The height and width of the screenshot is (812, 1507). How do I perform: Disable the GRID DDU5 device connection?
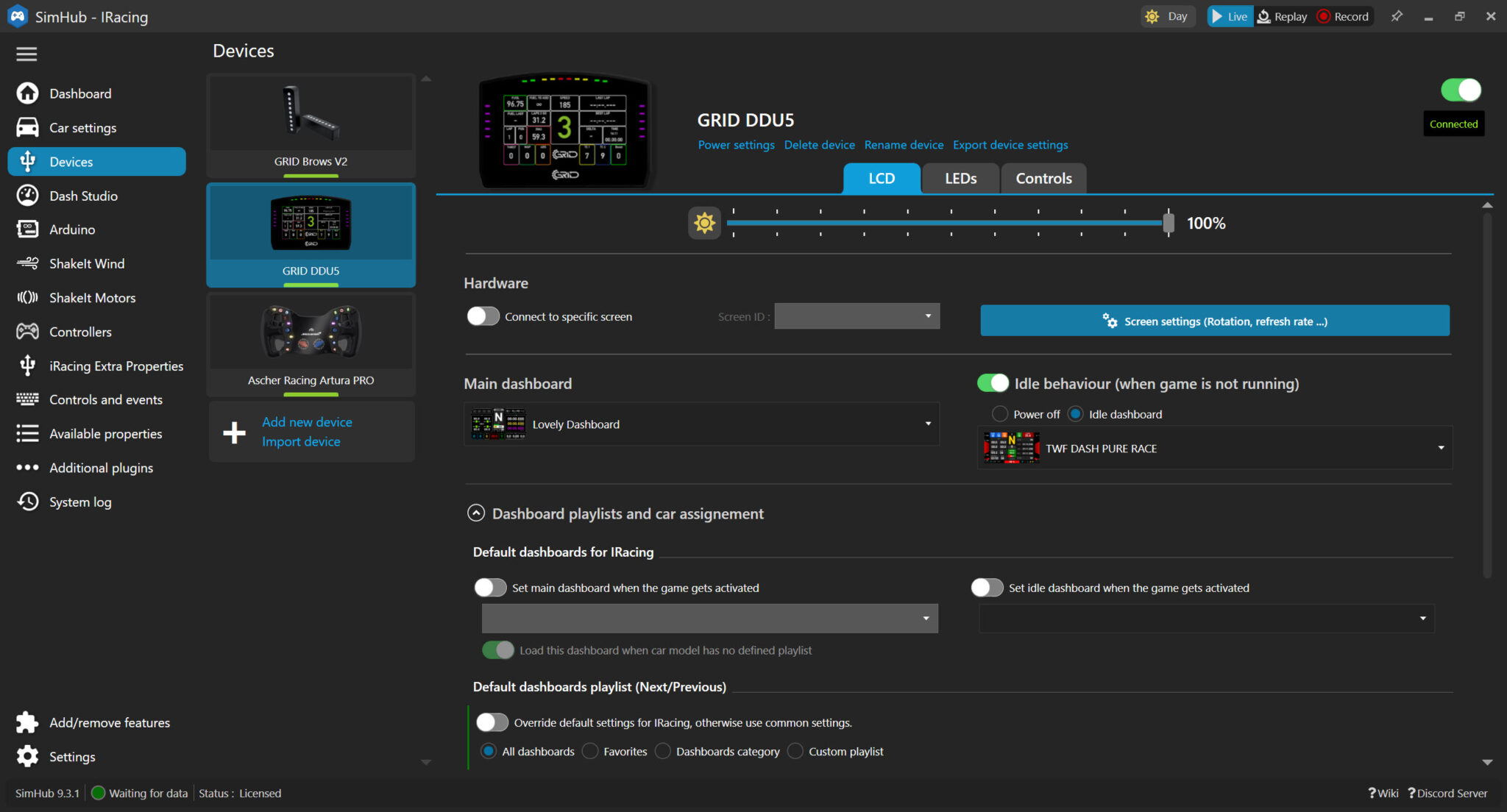[1460, 89]
